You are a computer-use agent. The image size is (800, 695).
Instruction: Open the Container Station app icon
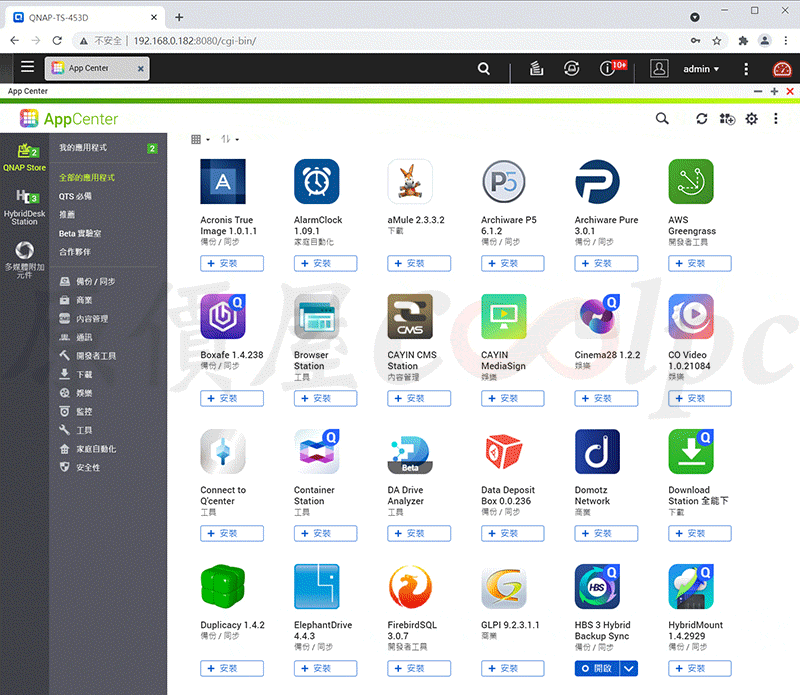(x=316, y=452)
